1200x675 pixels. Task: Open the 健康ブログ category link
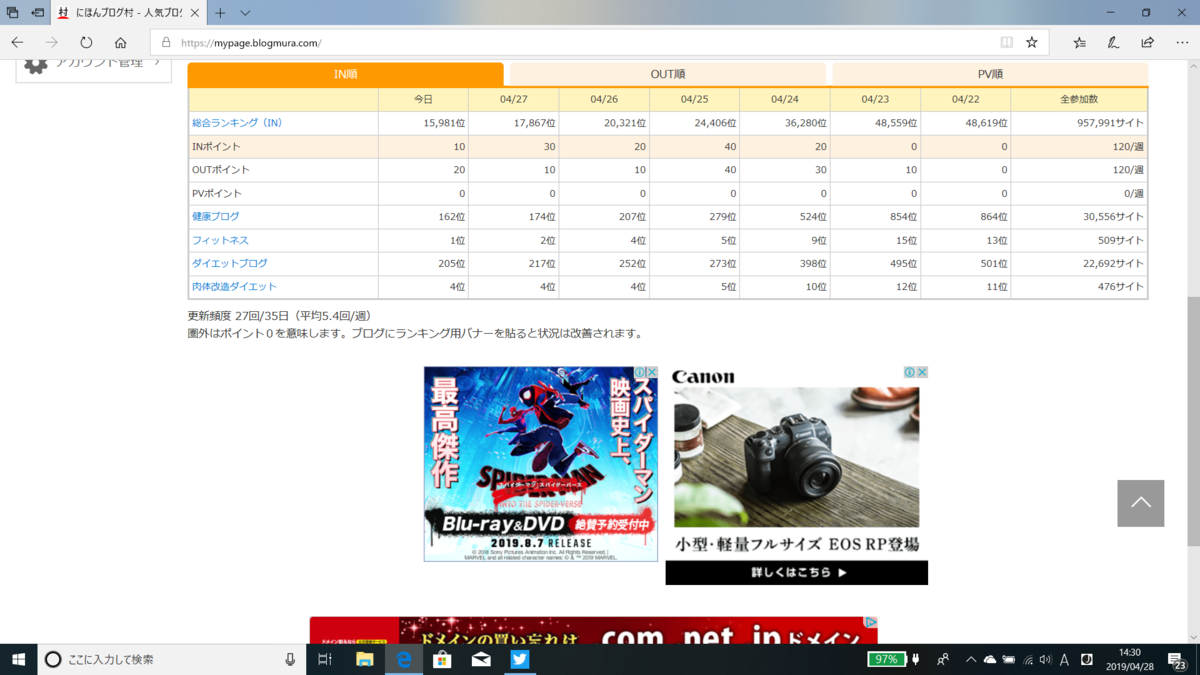click(x=215, y=216)
